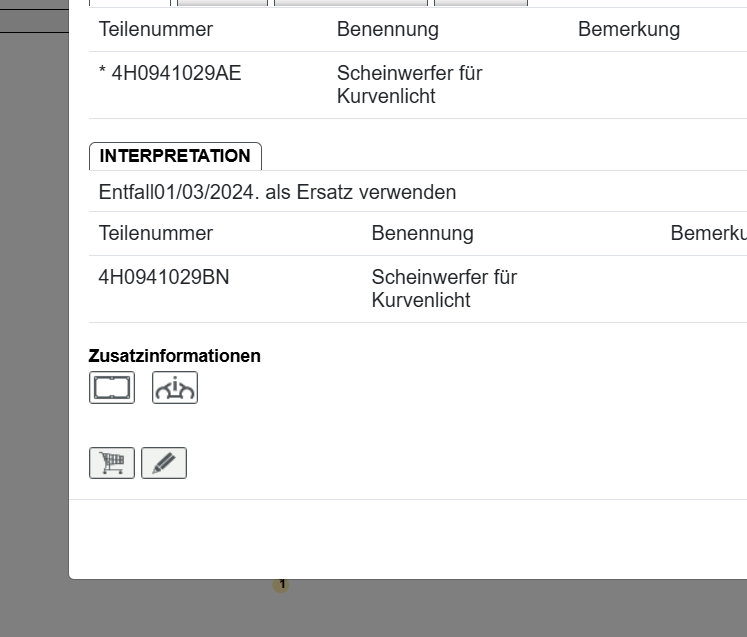This screenshot has height=637, width=747.
Task: Open the vehicle info icon under Zusatzinformationen
Action: [x=175, y=387]
